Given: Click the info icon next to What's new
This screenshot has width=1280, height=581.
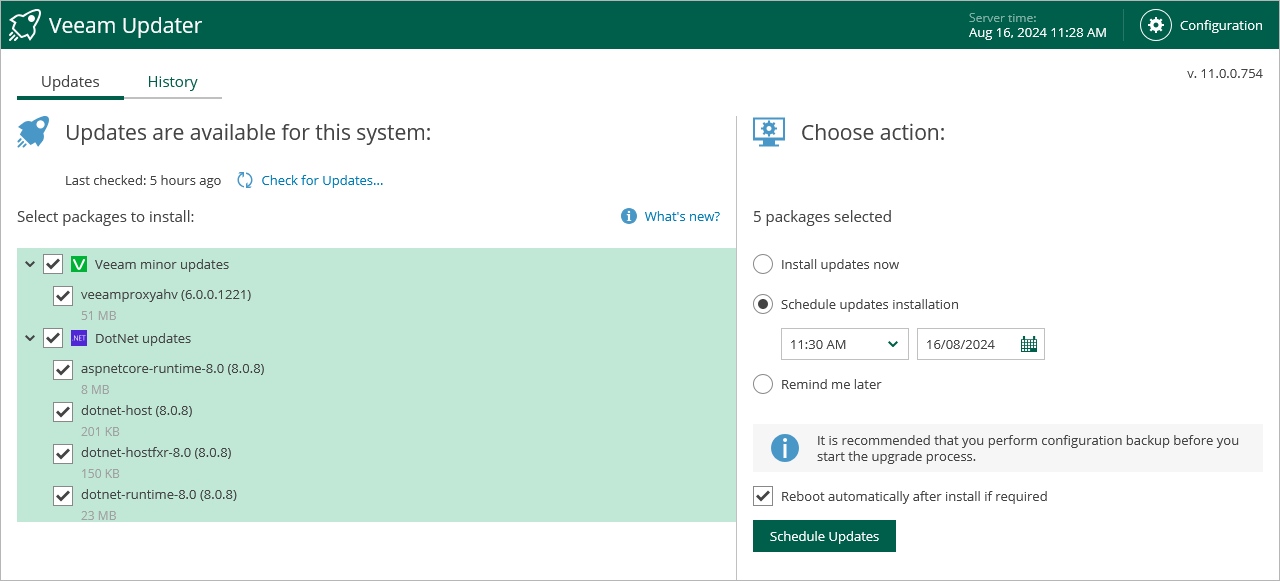Looking at the screenshot, I should pos(629,216).
